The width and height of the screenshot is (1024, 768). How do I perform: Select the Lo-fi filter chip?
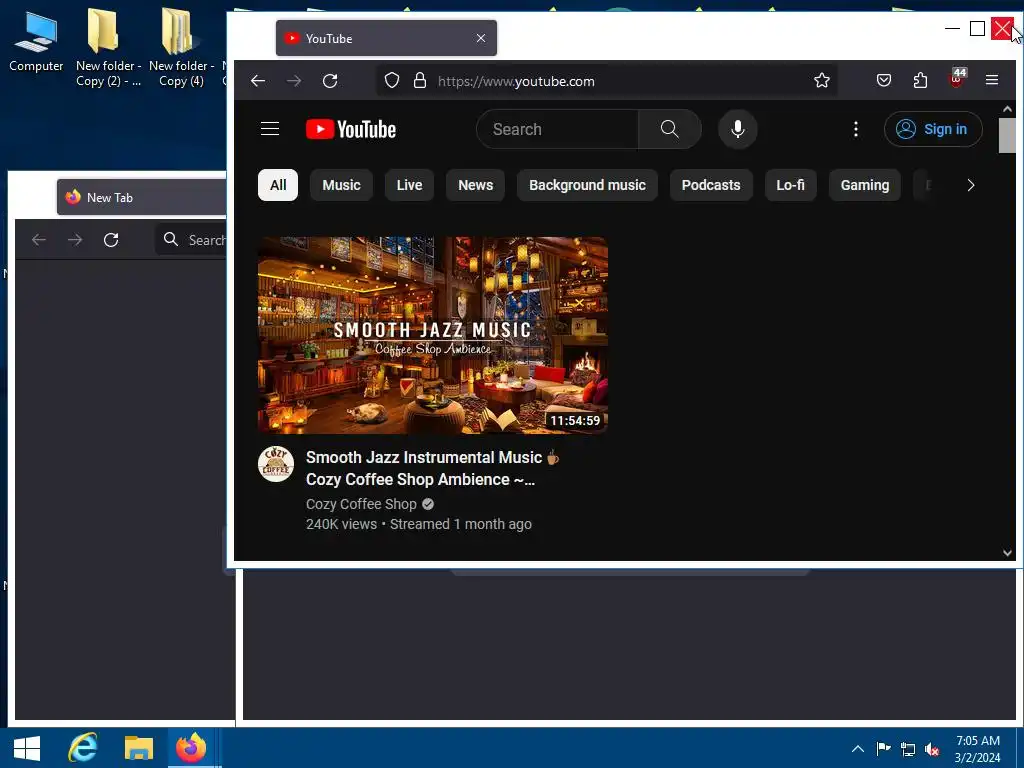(x=790, y=185)
